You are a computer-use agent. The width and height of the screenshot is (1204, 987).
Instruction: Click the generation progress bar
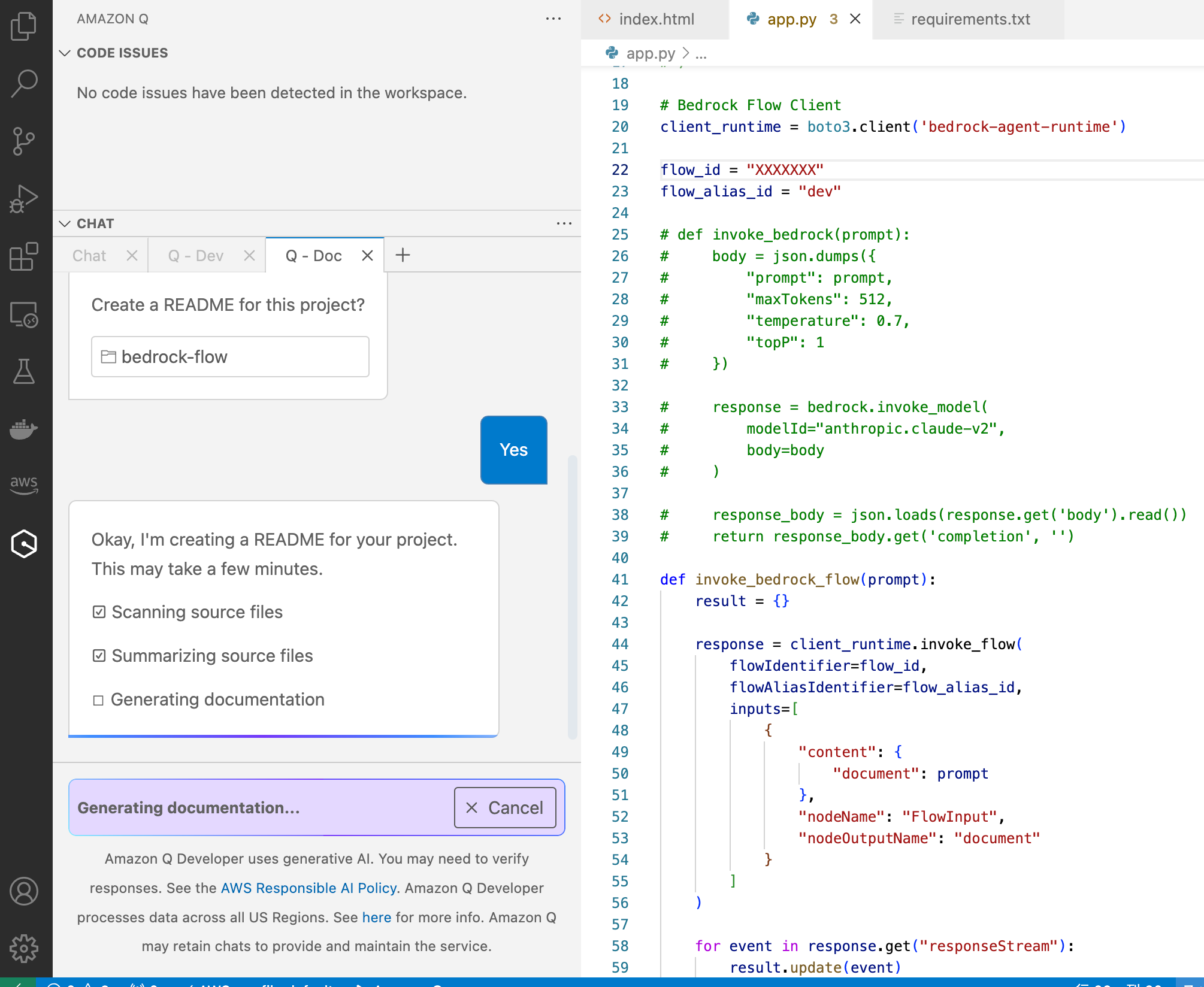pos(283,735)
